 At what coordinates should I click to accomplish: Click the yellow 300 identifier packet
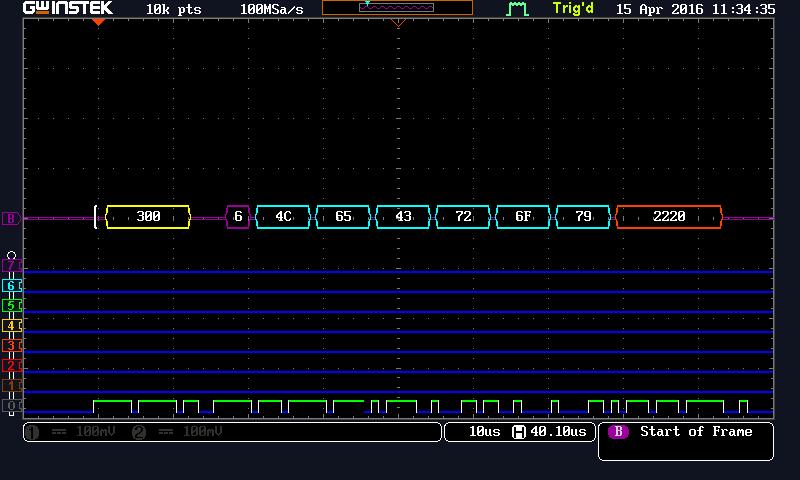pos(148,217)
